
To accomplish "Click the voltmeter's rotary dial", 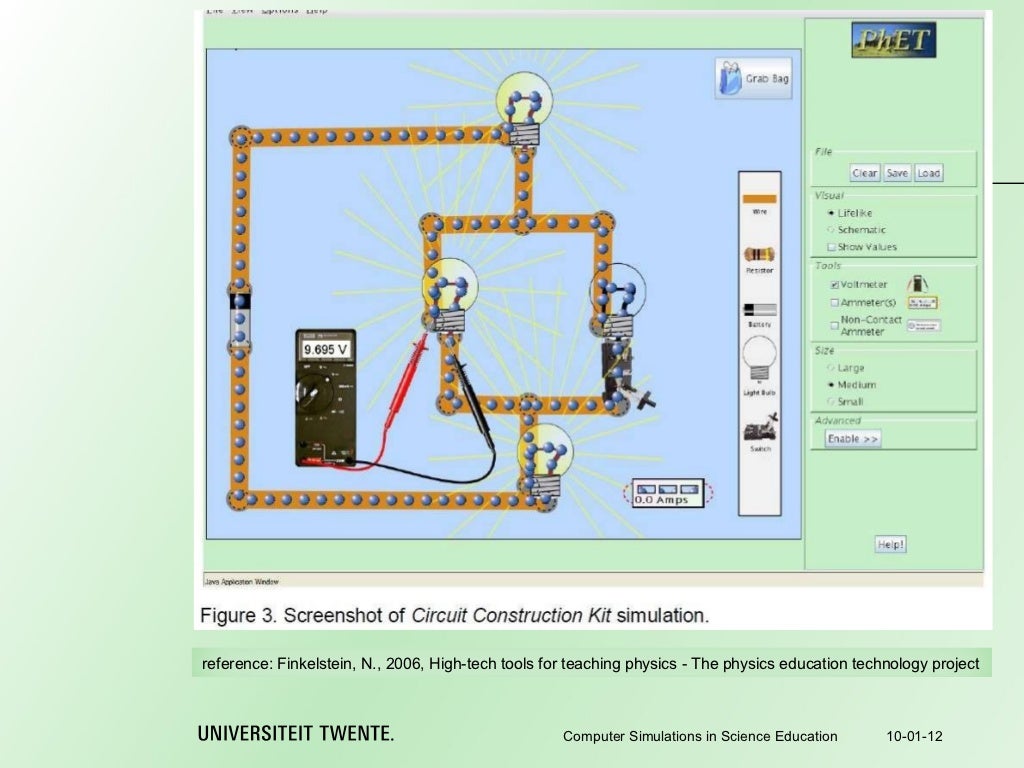I will pyautogui.click(x=313, y=392).
